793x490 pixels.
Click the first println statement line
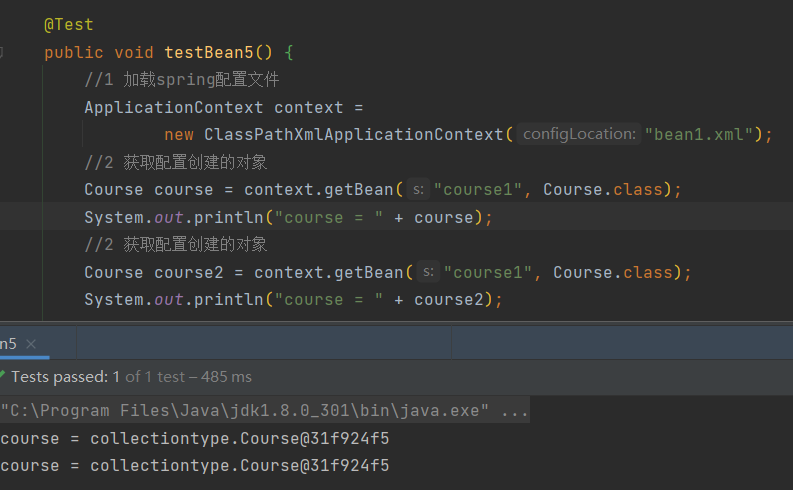click(288, 217)
